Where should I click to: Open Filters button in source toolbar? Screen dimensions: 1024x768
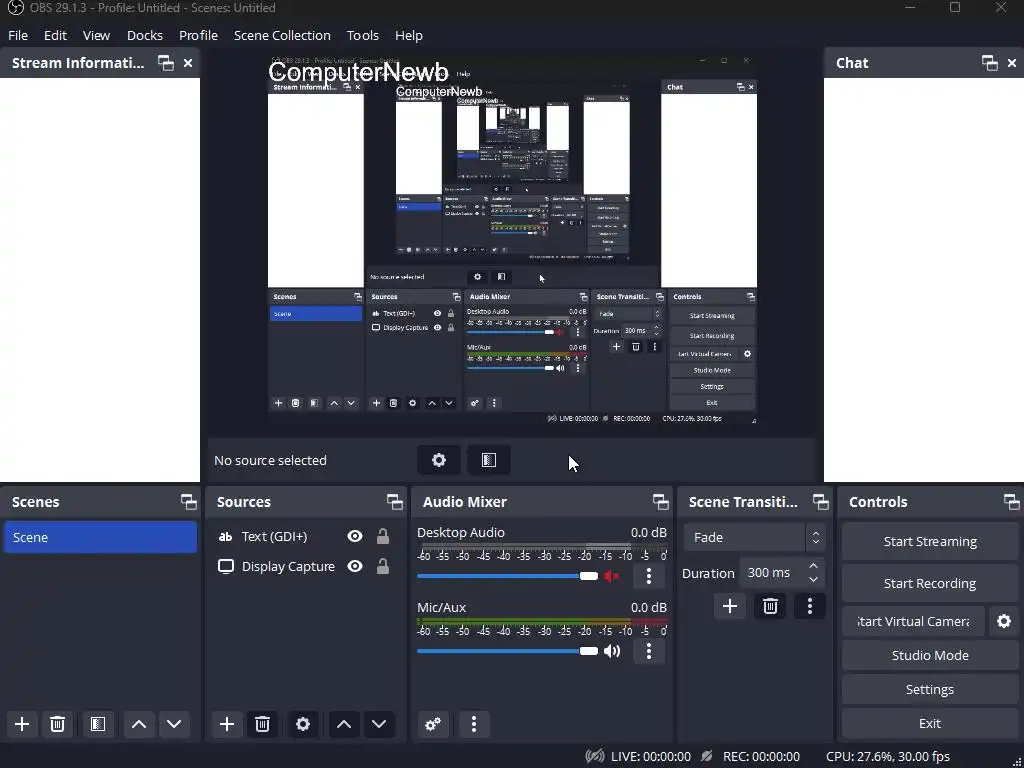point(488,460)
